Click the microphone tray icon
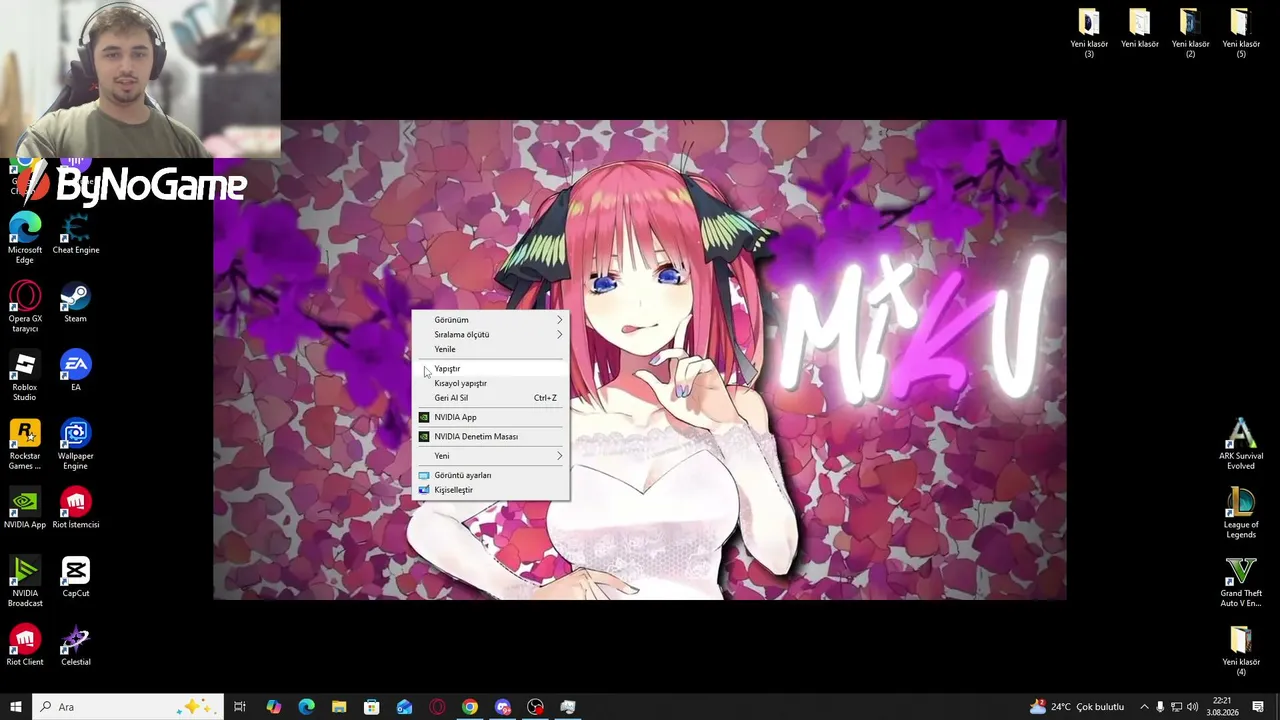1280x720 pixels. pos(1160,707)
